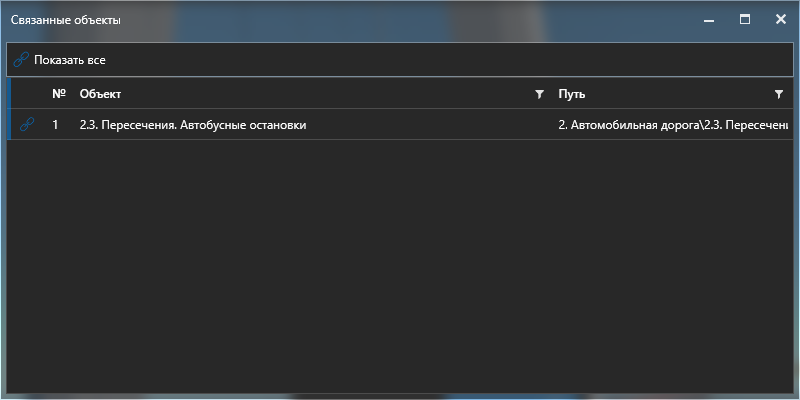Click the link icon beside Показать все

tap(21, 60)
